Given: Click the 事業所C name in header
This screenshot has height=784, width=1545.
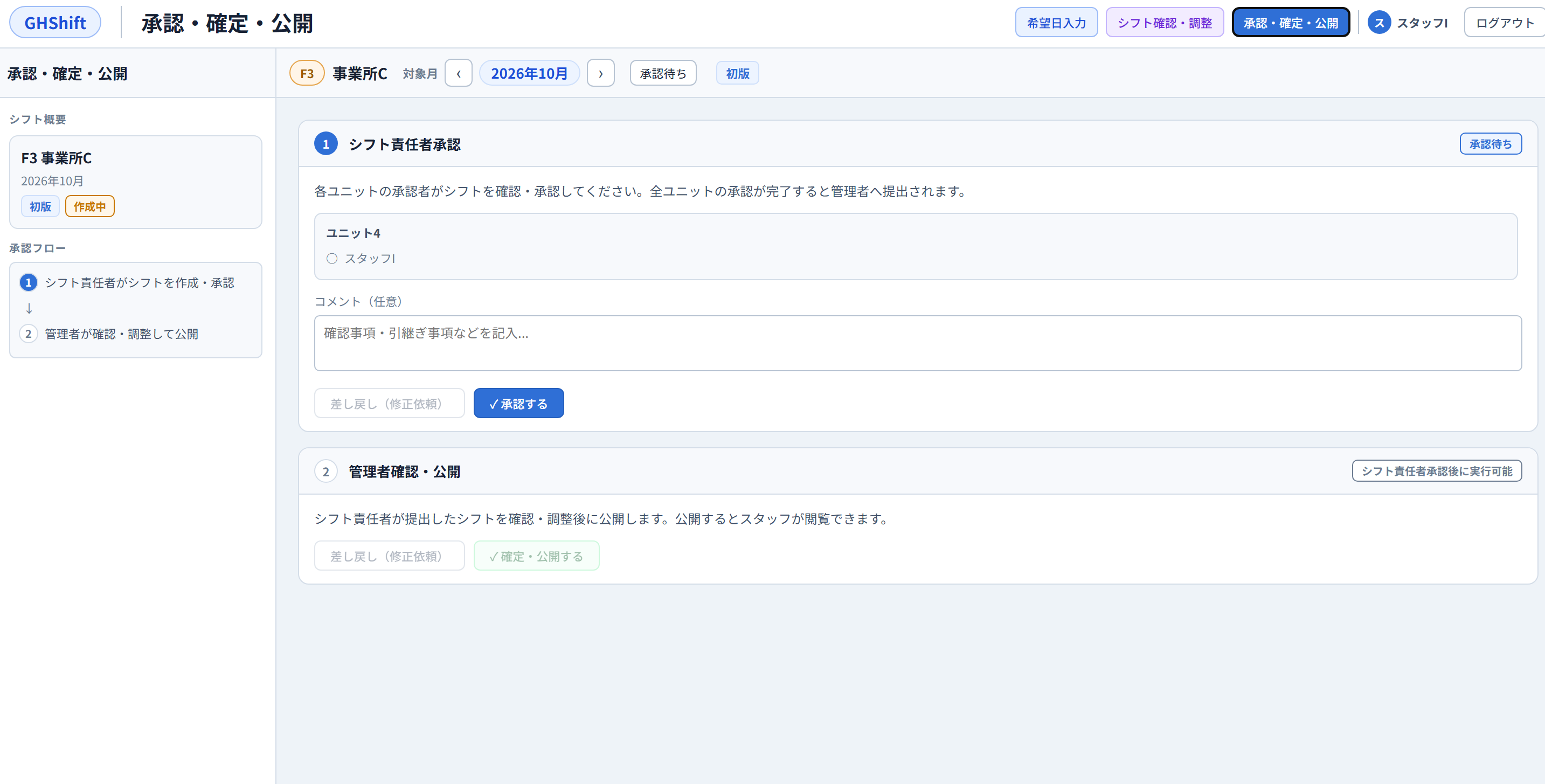Looking at the screenshot, I should click(360, 73).
